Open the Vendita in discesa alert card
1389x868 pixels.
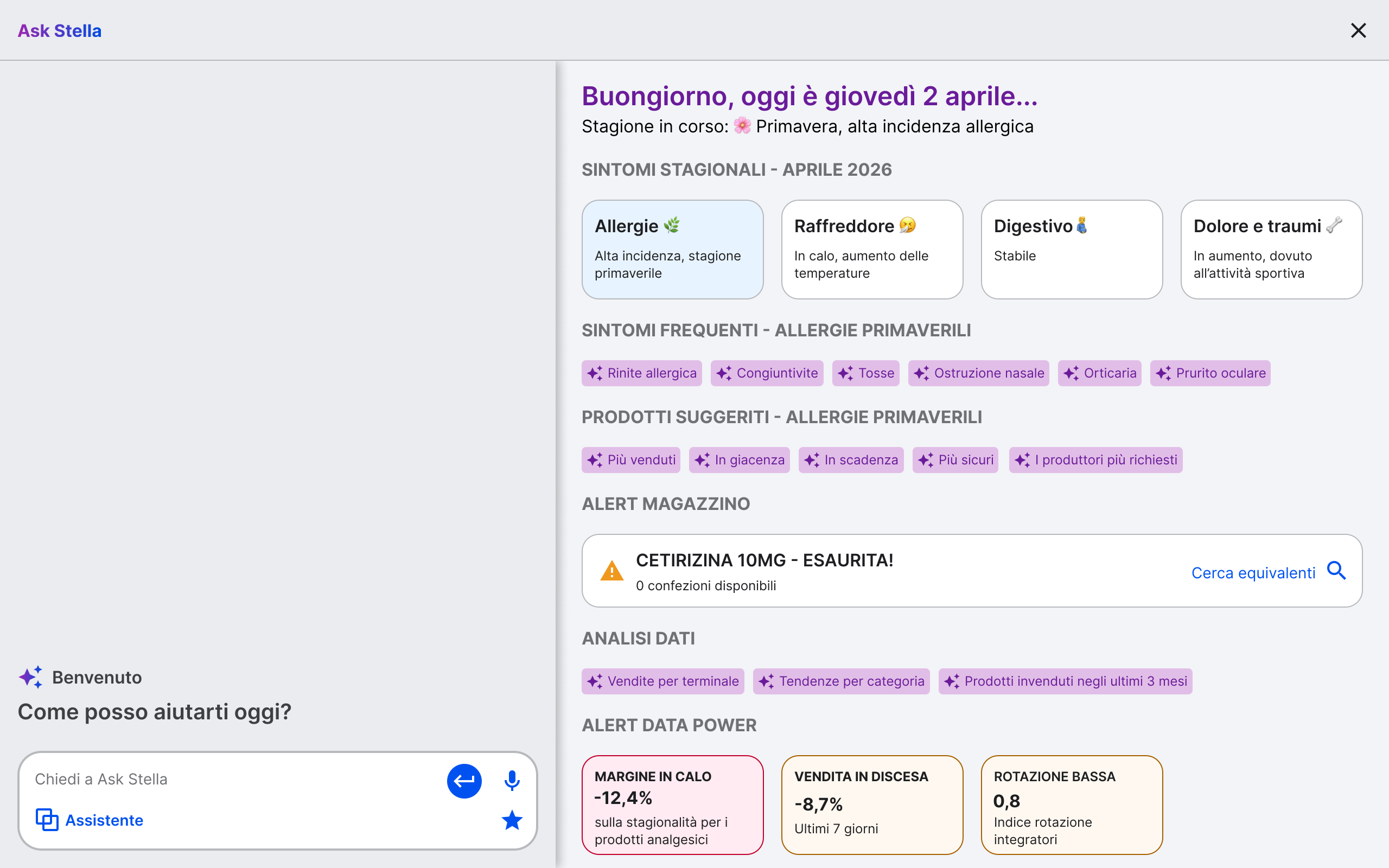[872, 805]
